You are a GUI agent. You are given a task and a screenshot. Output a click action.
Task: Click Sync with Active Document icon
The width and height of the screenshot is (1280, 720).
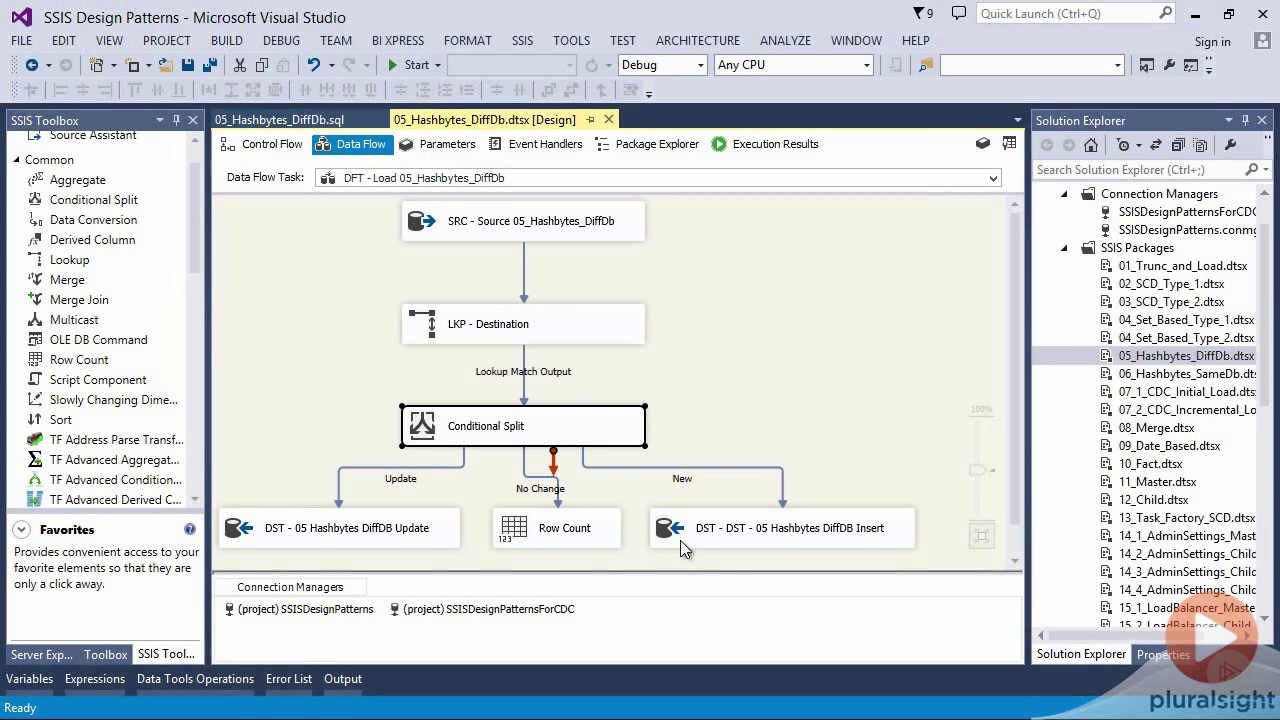pyautogui.click(x=1154, y=145)
